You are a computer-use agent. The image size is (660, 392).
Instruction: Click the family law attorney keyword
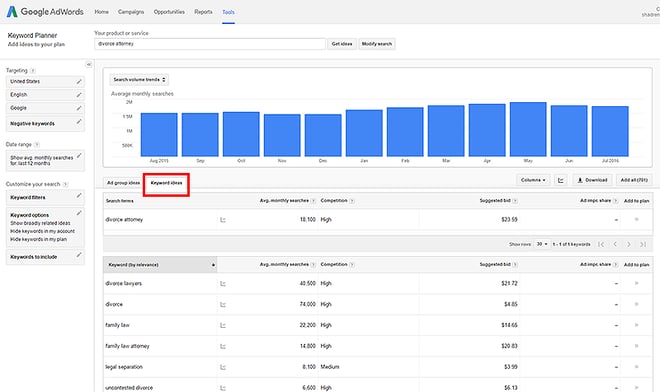tap(128, 346)
